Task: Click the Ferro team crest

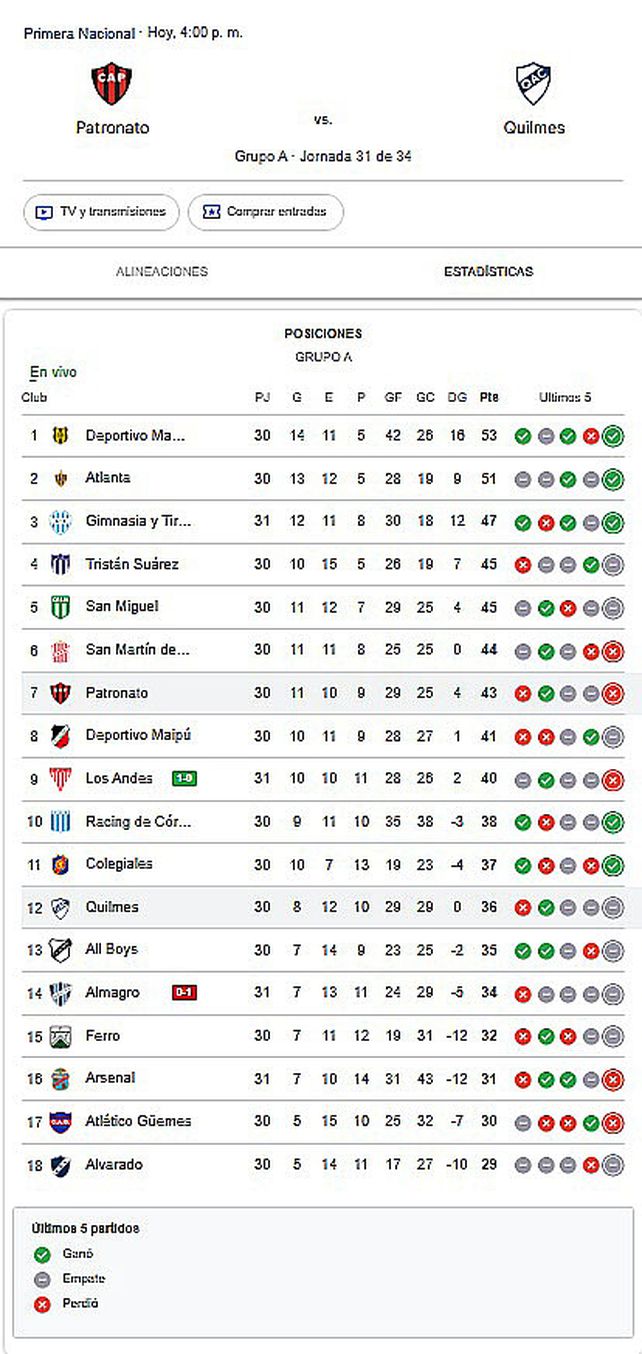Action: [61, 1036]
